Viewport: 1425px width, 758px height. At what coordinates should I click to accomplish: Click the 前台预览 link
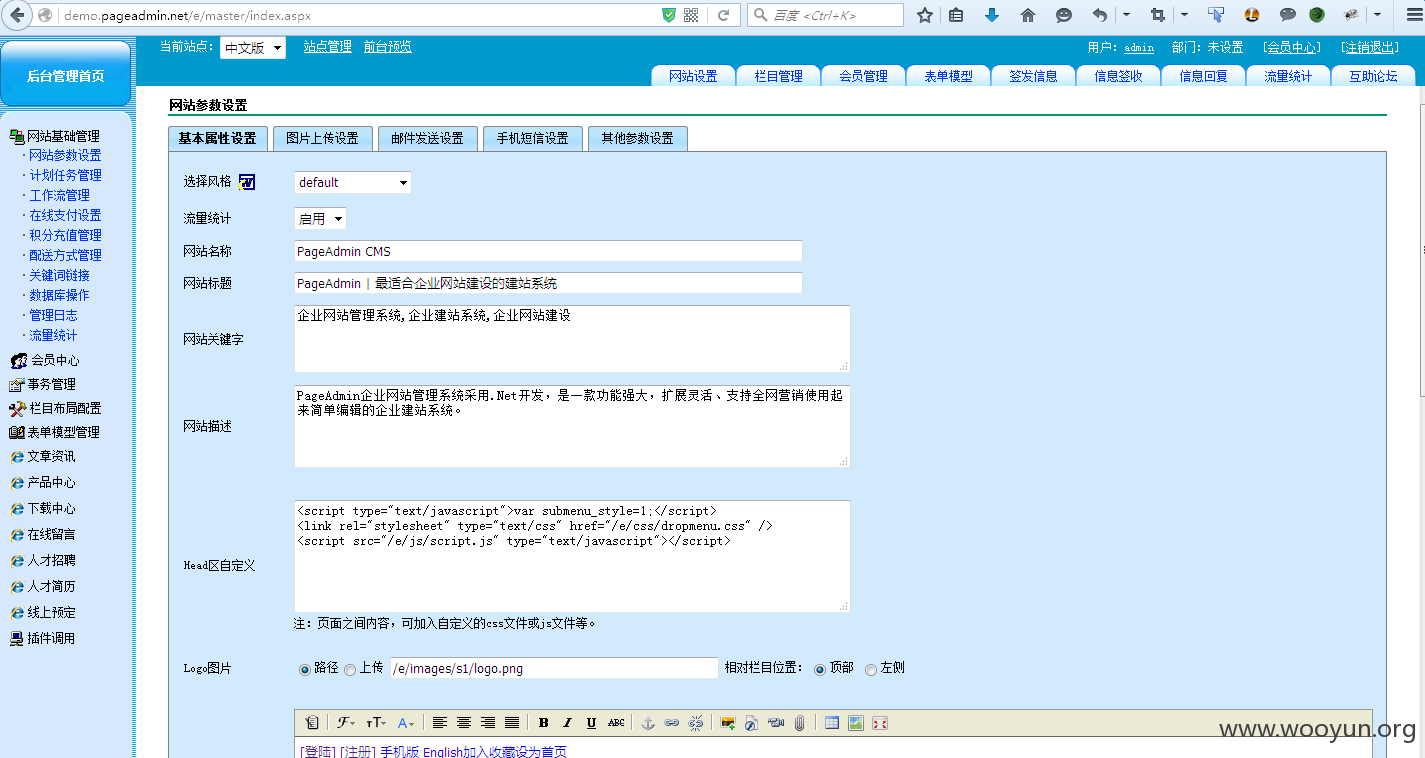tap(387, 47)
